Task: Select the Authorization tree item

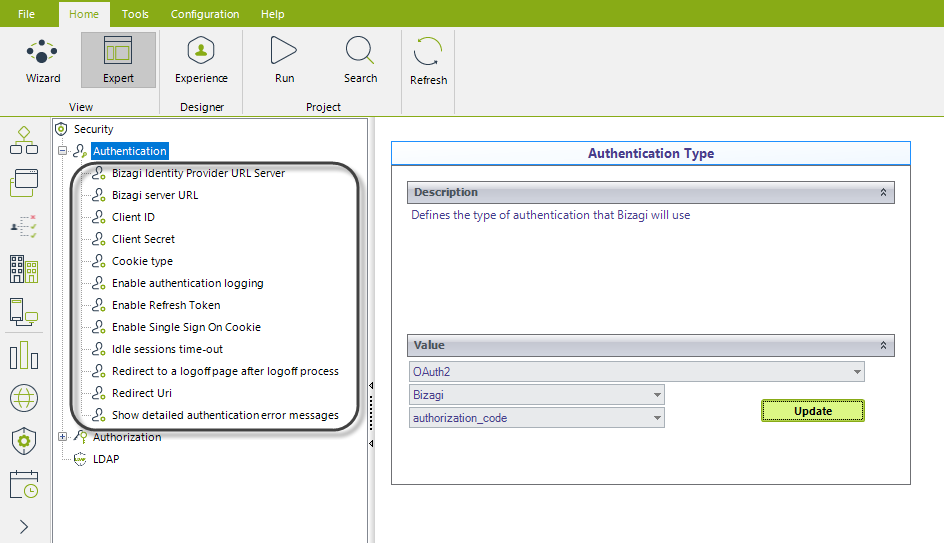Action: [127, 437]
